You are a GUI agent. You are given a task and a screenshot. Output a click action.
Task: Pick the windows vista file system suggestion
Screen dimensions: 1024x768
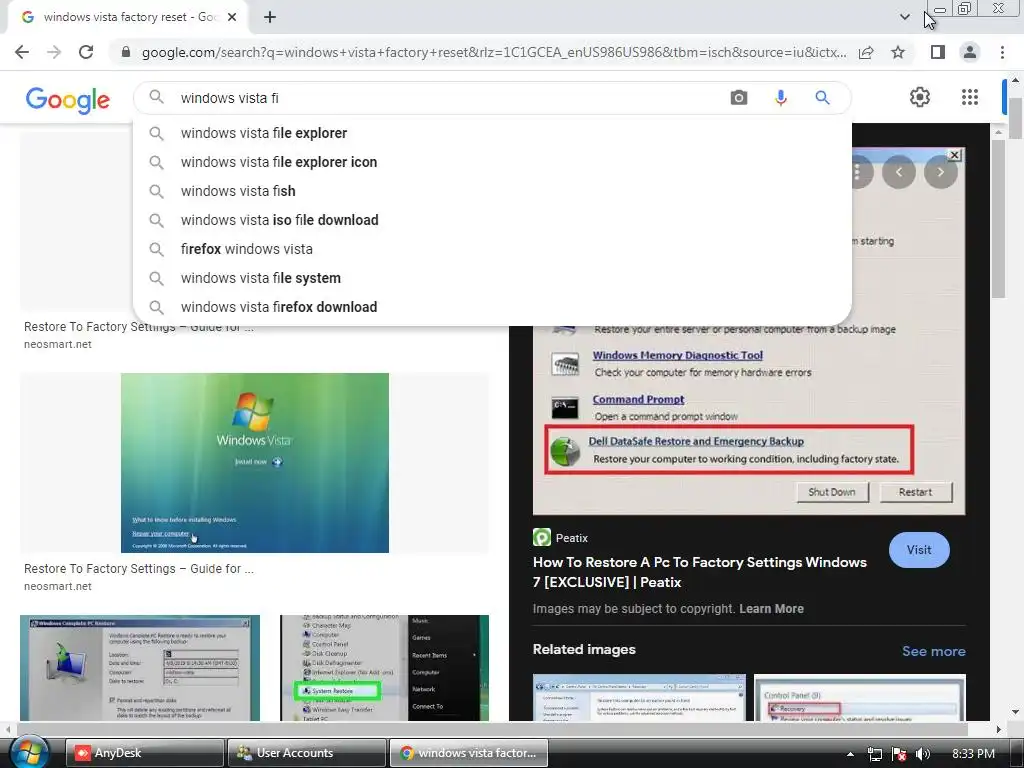click(492, 278)
